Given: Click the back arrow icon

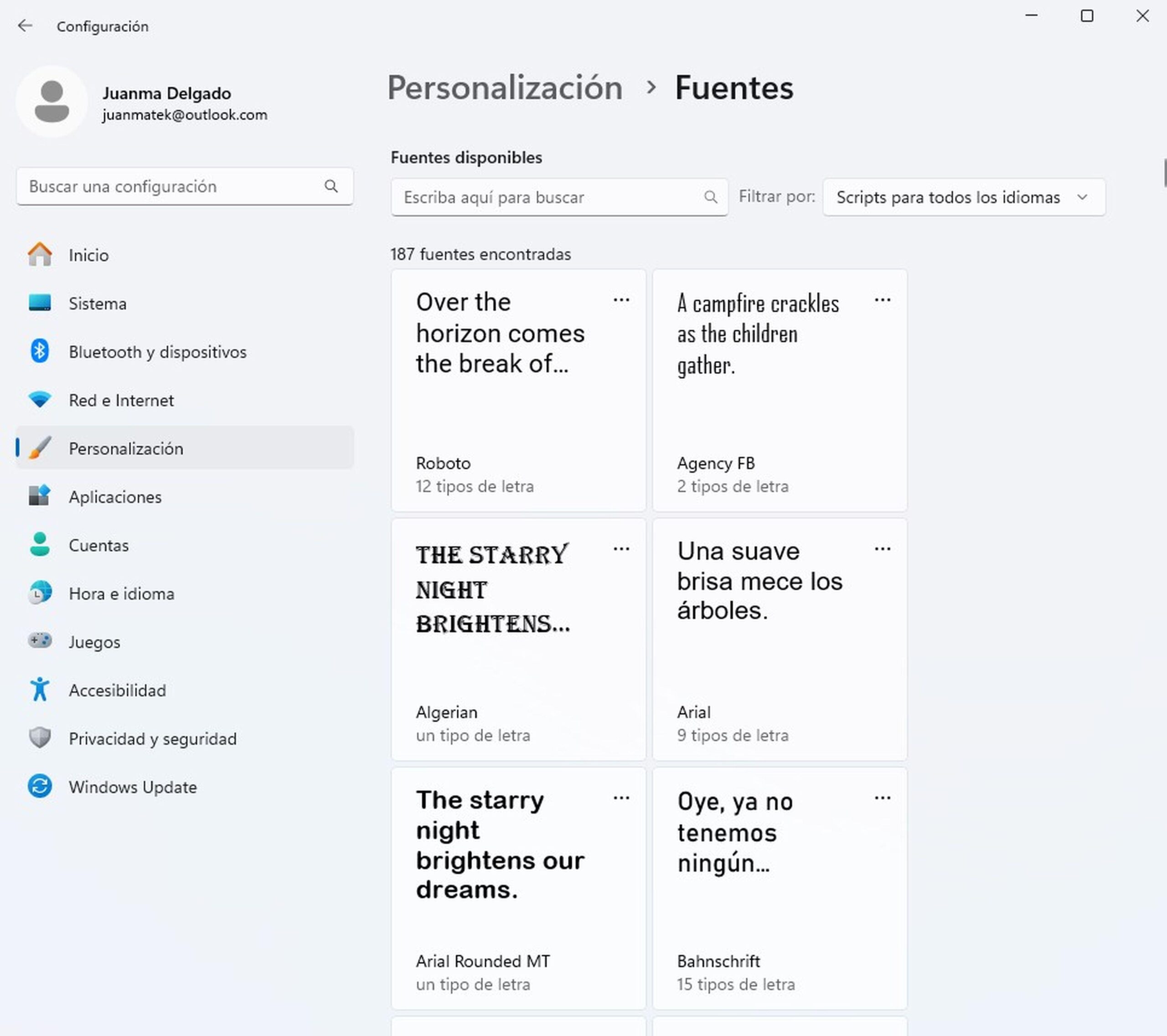Looking at the screenshot, I should [25, 26].
